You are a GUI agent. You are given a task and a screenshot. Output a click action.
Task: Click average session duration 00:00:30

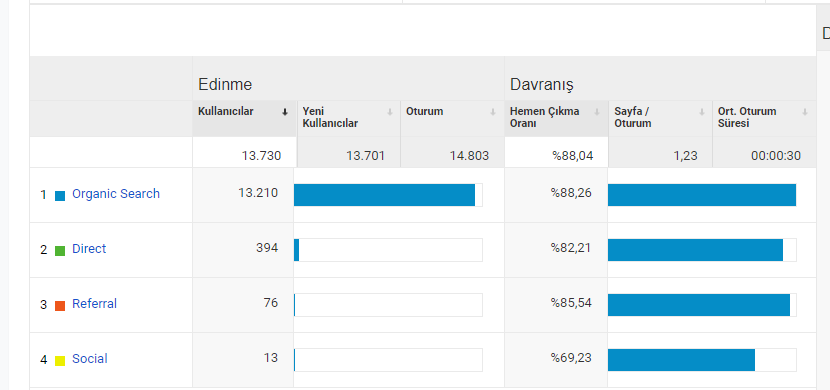click(775, 156)
